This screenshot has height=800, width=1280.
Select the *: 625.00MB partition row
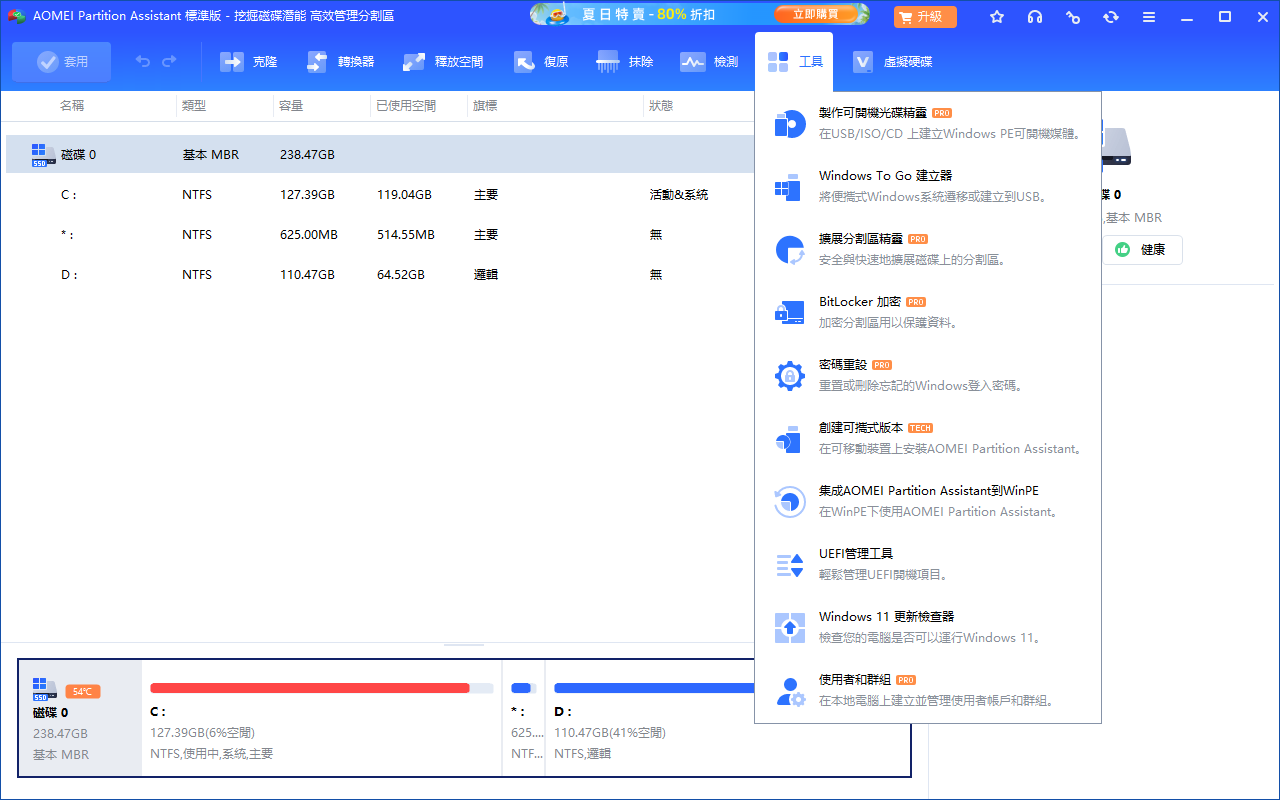[380, 235]
